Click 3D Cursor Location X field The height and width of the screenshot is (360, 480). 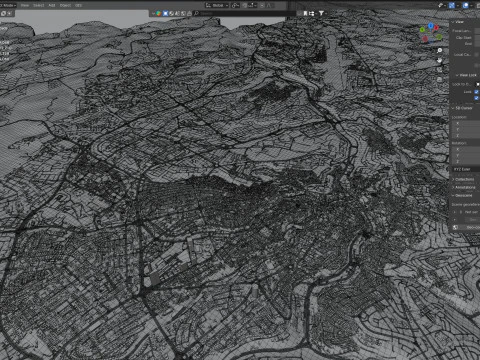(x=466, y=123)
